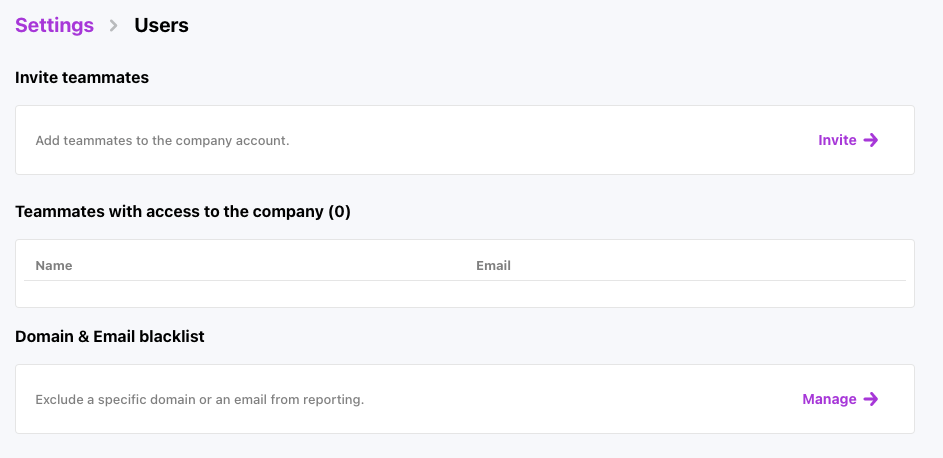Viewport: 943px width, 458px height.
Task: Click the Teammates with access heading
Action: pyautogui.click(x=170, y=212)
